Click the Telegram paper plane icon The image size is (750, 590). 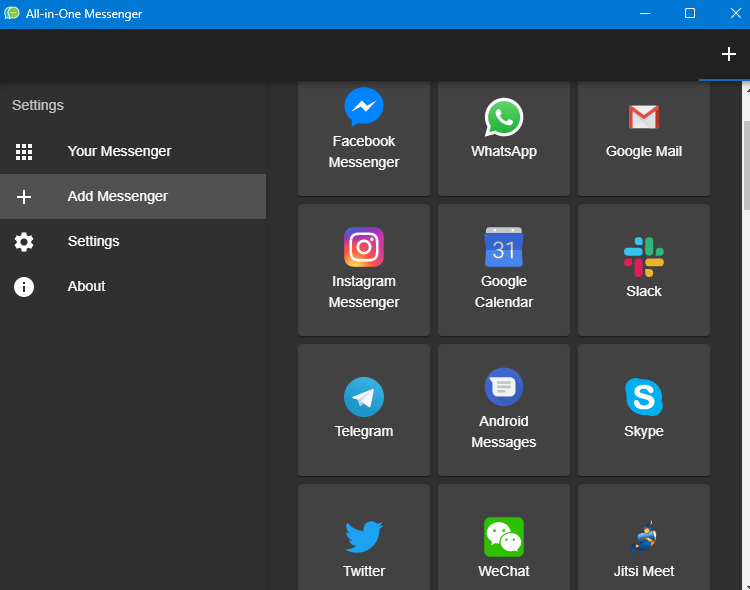(364, 397)
